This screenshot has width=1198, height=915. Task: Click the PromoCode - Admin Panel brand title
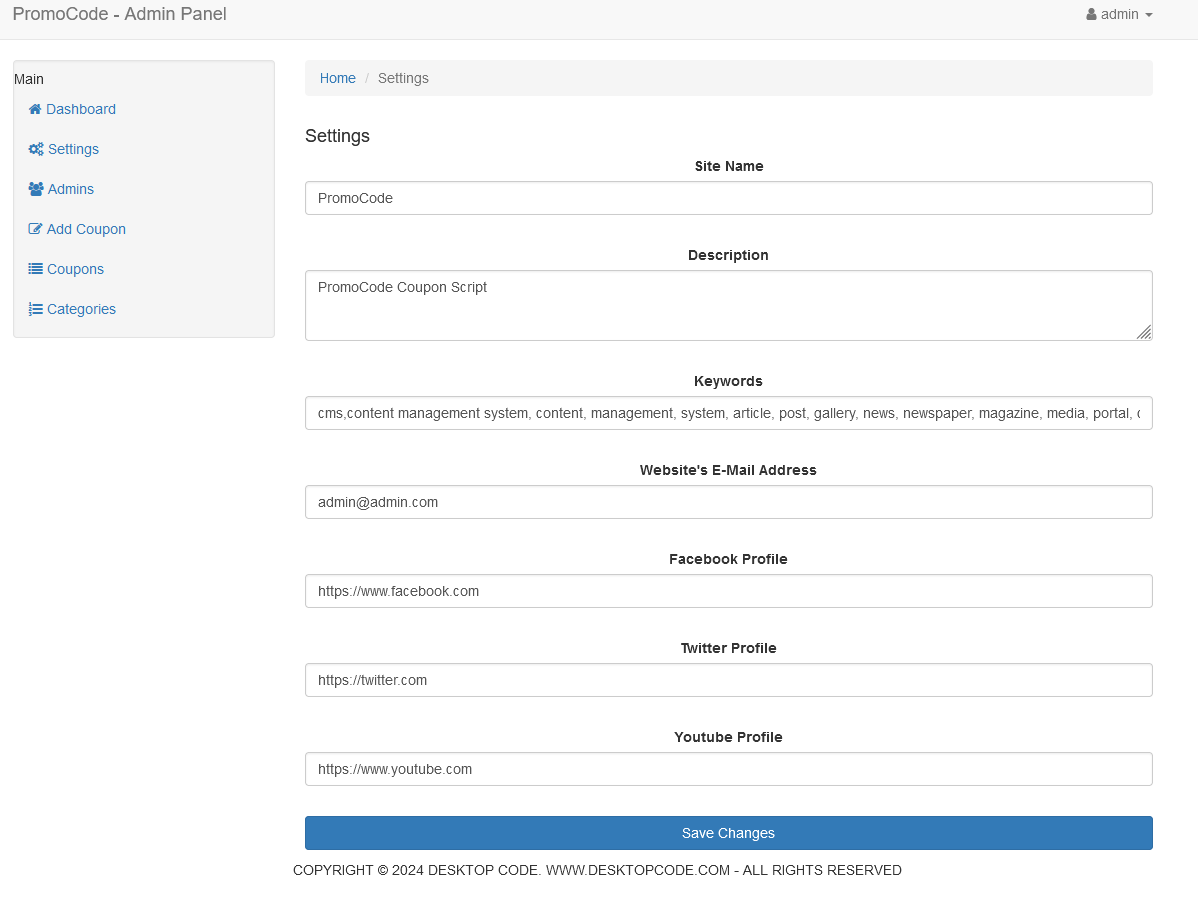120,14
